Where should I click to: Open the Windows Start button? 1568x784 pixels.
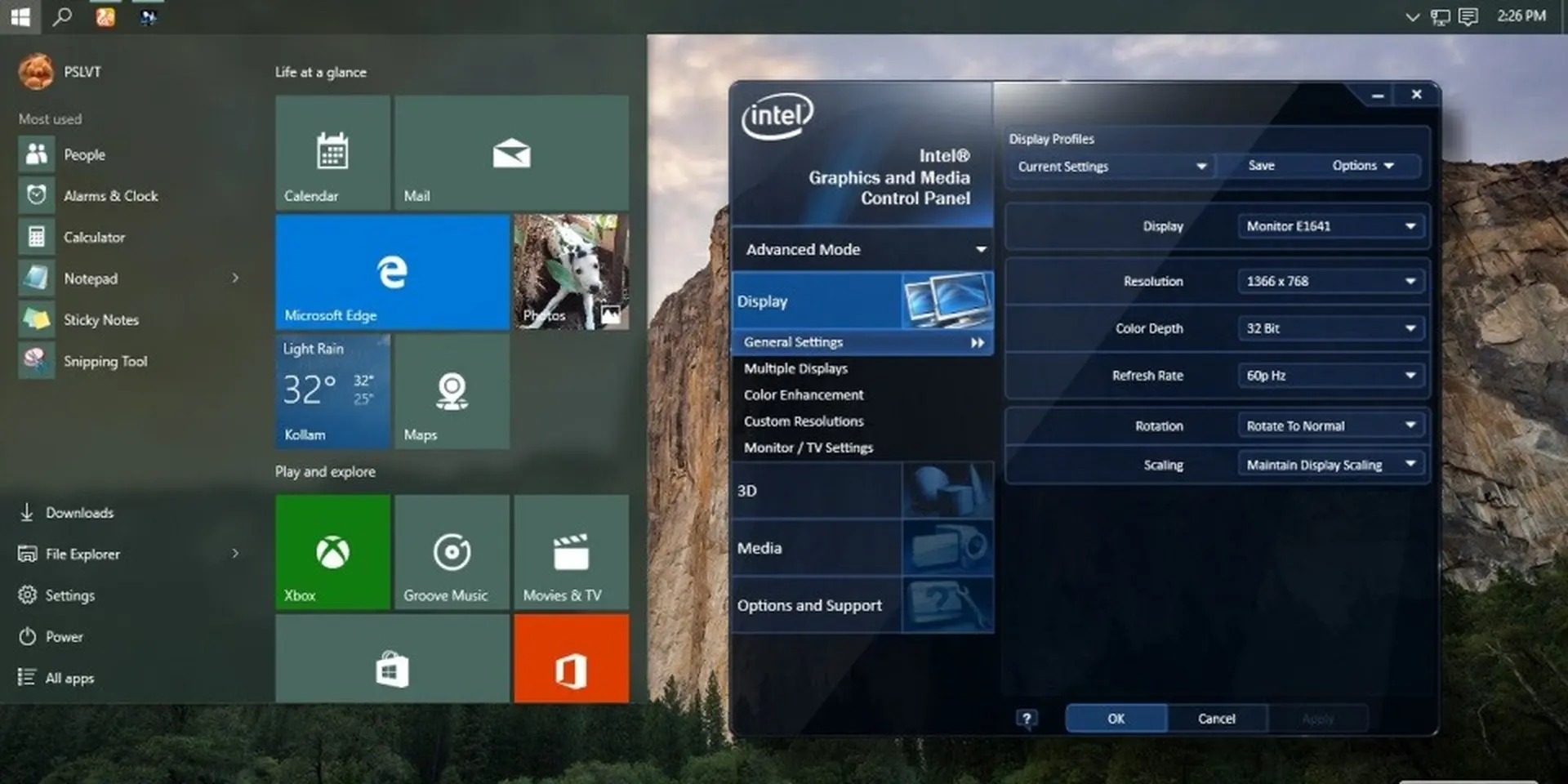pos(20,16)
